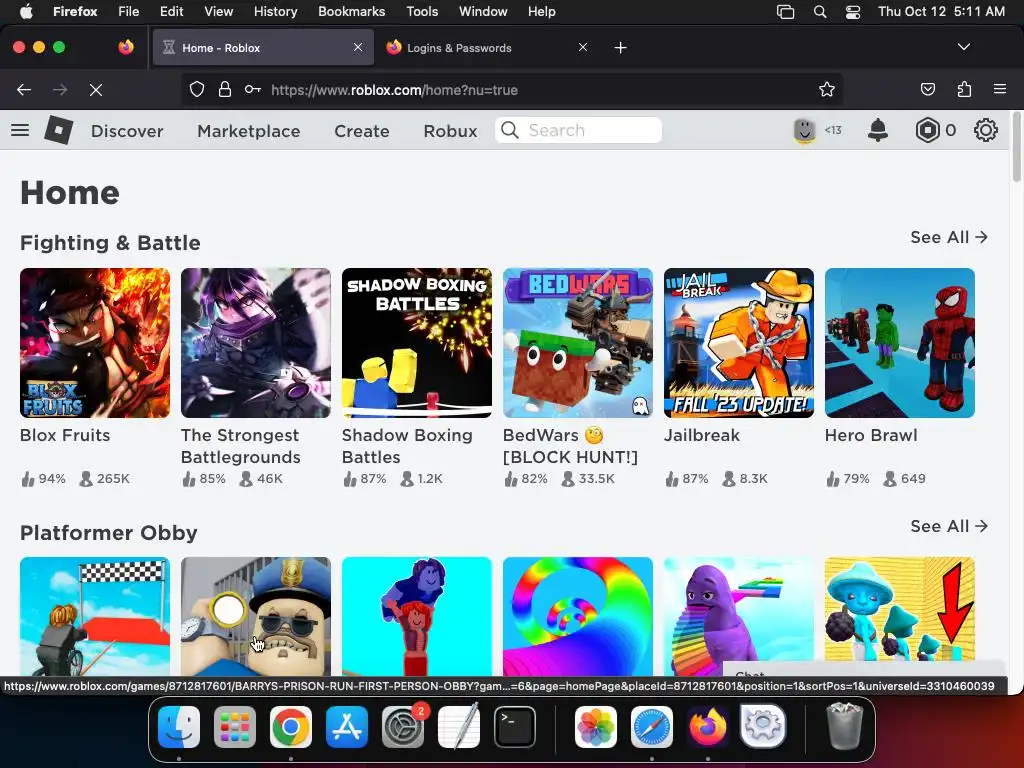Click the Blox Fruits title text
1024x768 pixels.
(65, 435)
